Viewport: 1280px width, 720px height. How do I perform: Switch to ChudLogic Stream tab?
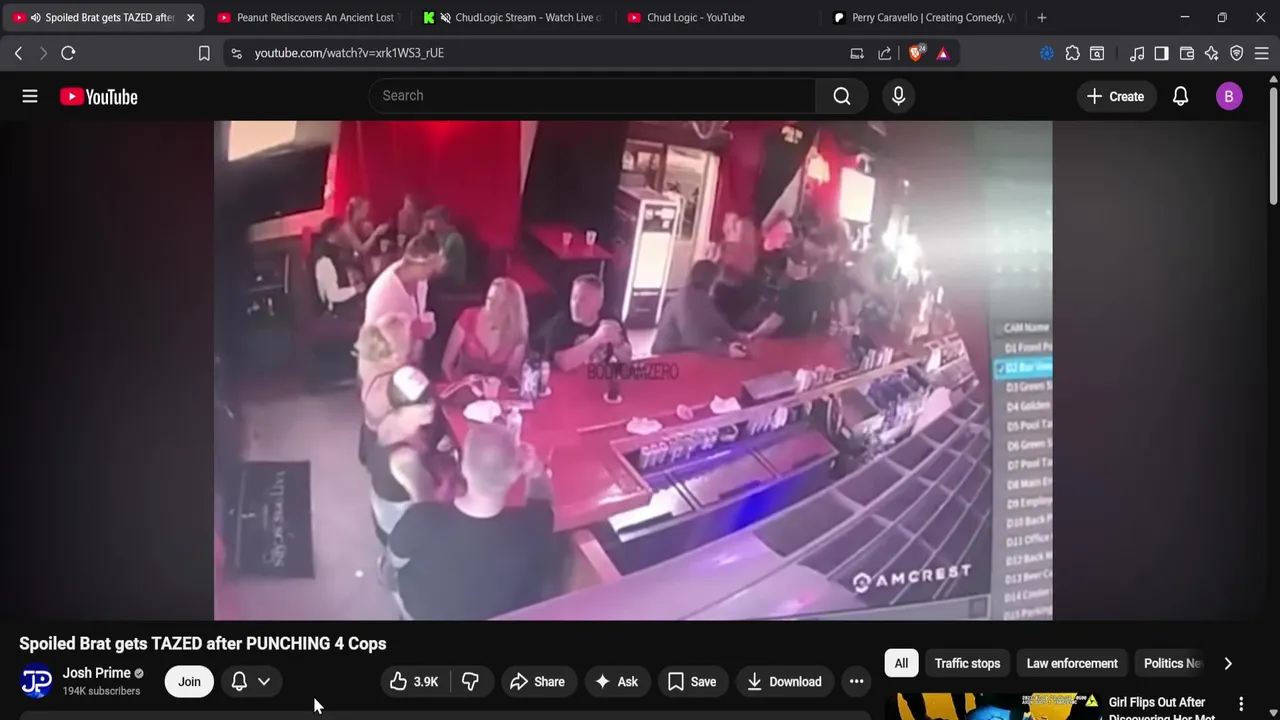512,17
